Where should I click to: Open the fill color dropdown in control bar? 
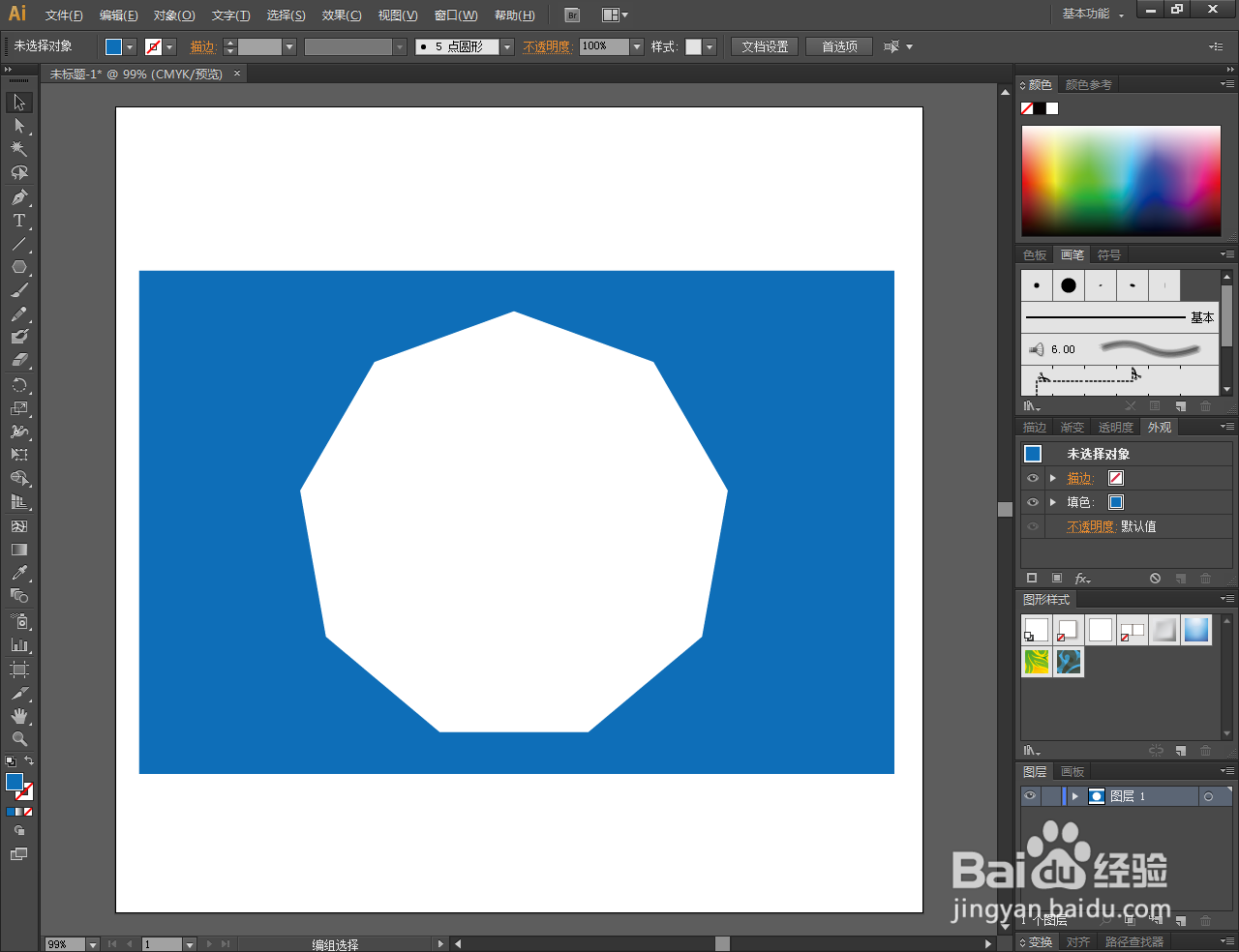(x=130, y=46)
